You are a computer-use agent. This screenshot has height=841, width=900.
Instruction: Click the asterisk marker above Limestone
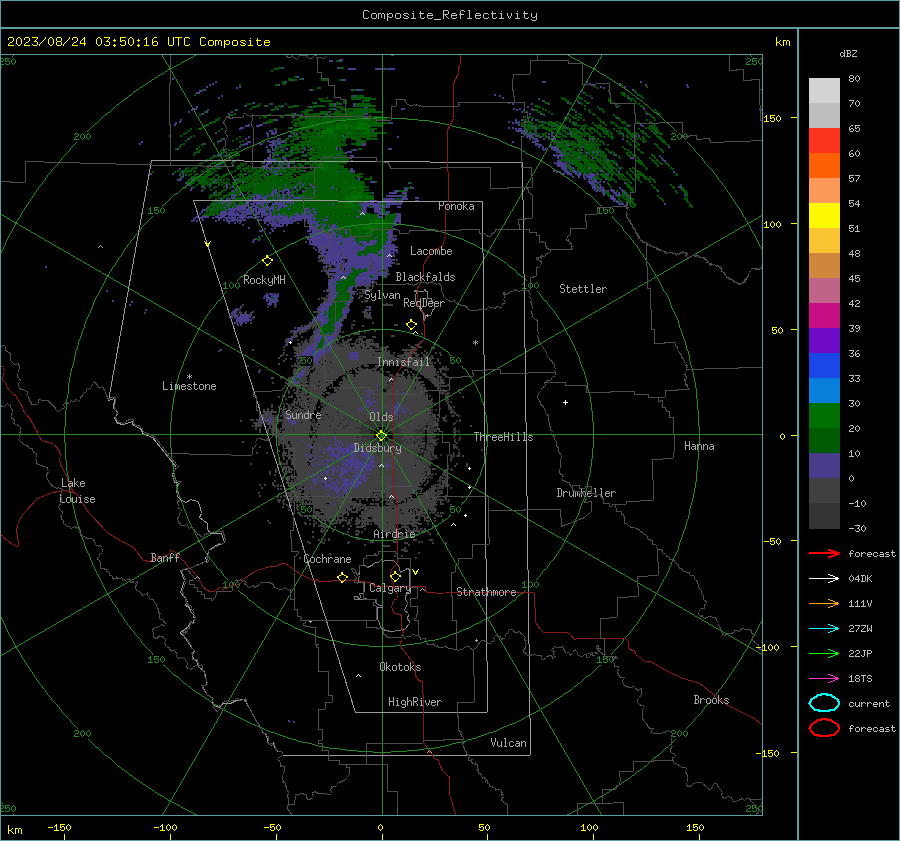[x=189, y=377]
